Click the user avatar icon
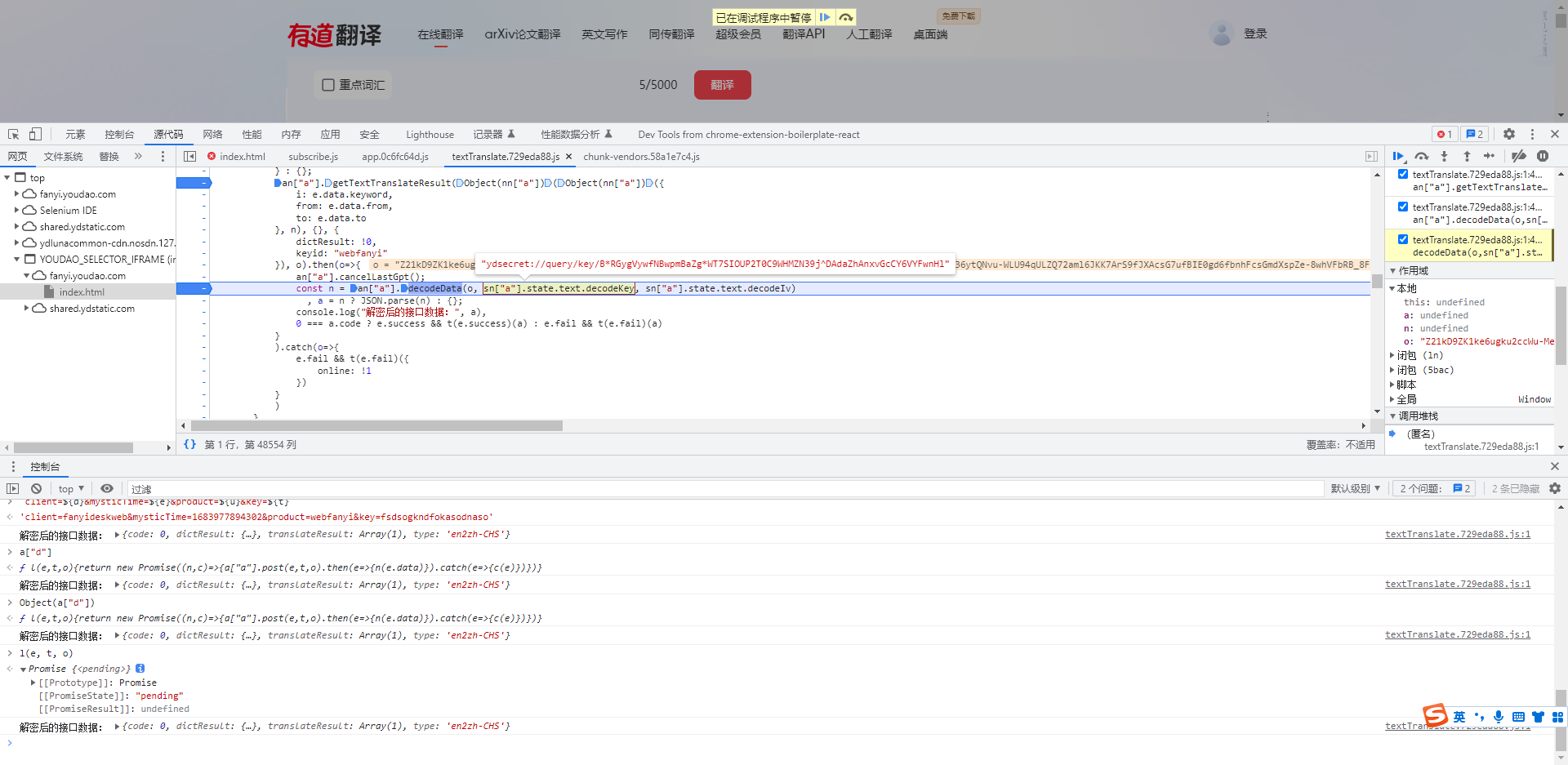The width and height of the screenshot is (1568, 765). click(x=1222, y=33)
